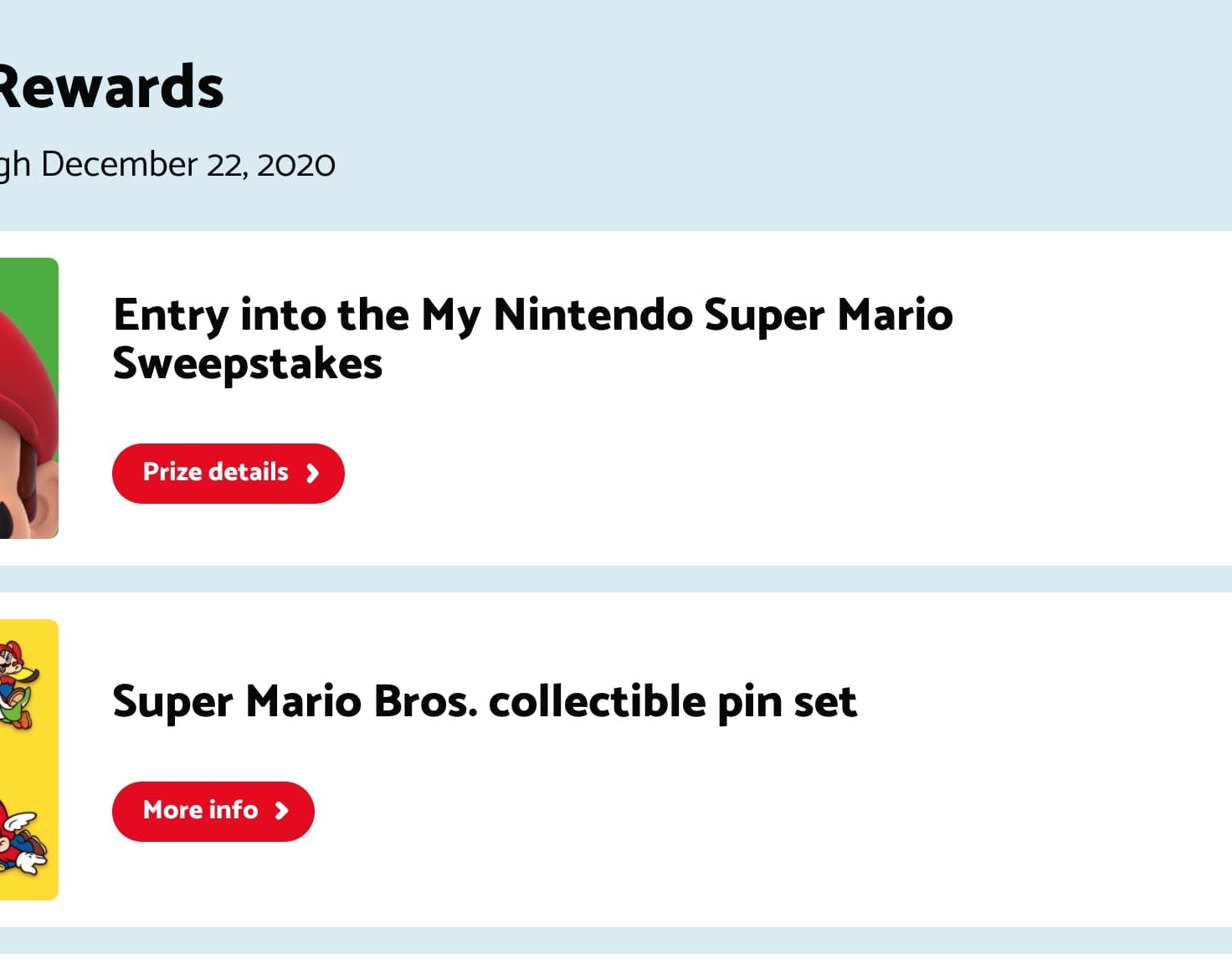Click the Entry into My Nintendo title
This screenshot has height=969, width=1232.
click(x=532, y=316)
